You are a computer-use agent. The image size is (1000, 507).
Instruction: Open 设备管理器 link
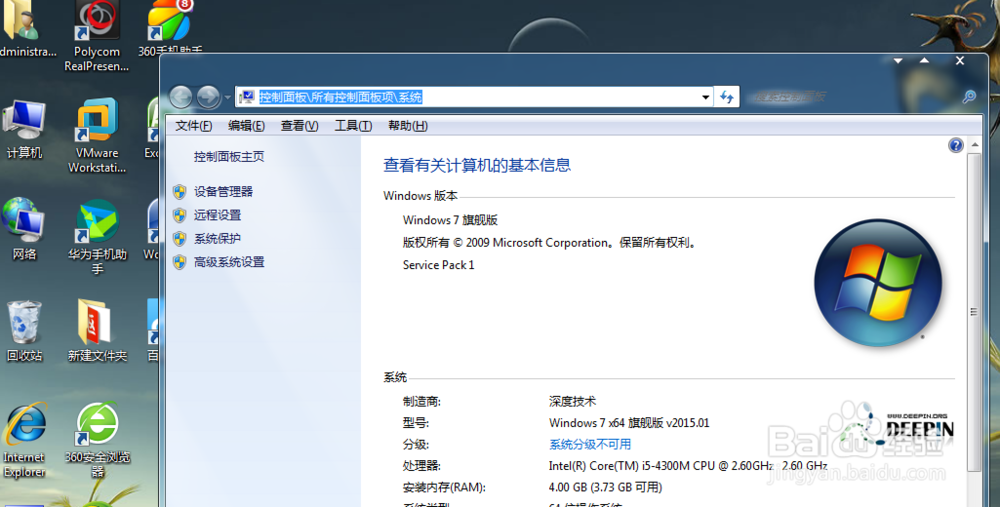coord(223,191)
